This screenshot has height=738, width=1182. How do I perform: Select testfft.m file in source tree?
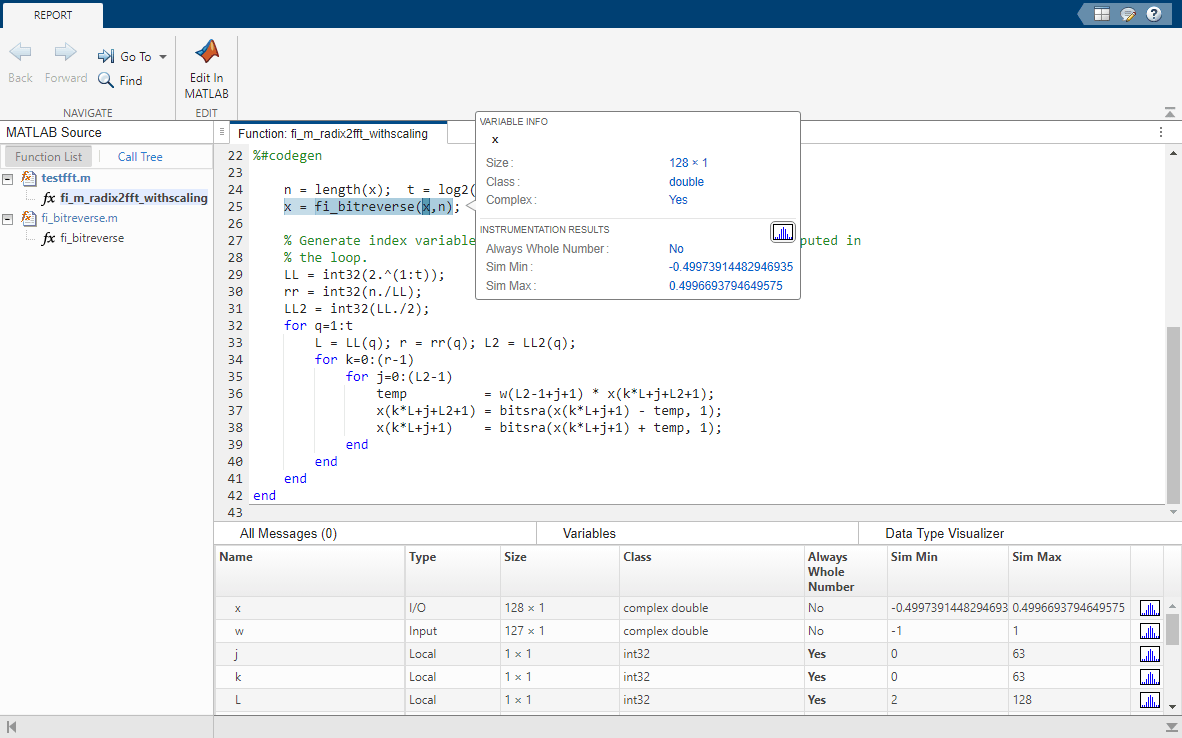click(x=66, y=178)
